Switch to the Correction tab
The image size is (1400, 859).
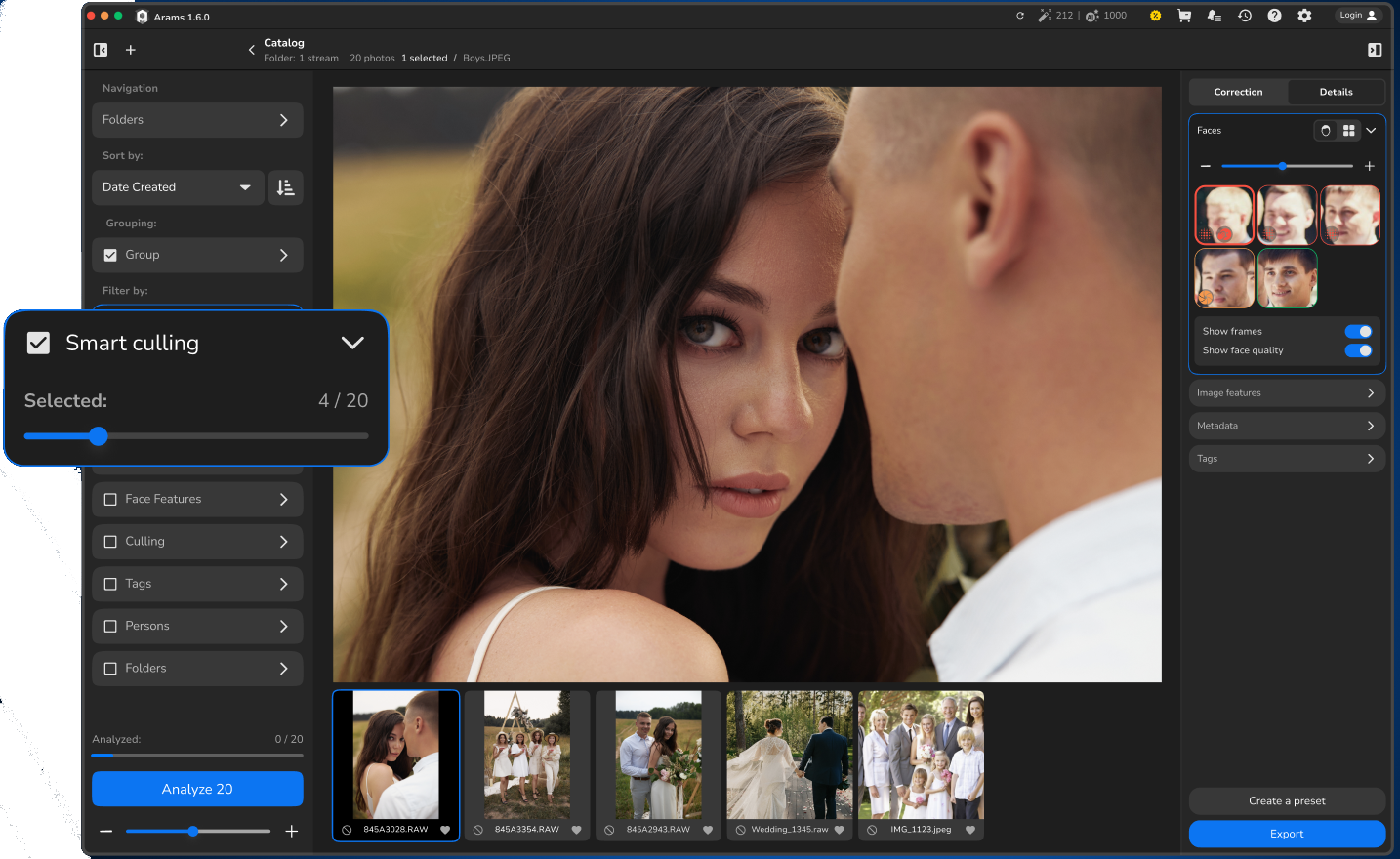1238,91
